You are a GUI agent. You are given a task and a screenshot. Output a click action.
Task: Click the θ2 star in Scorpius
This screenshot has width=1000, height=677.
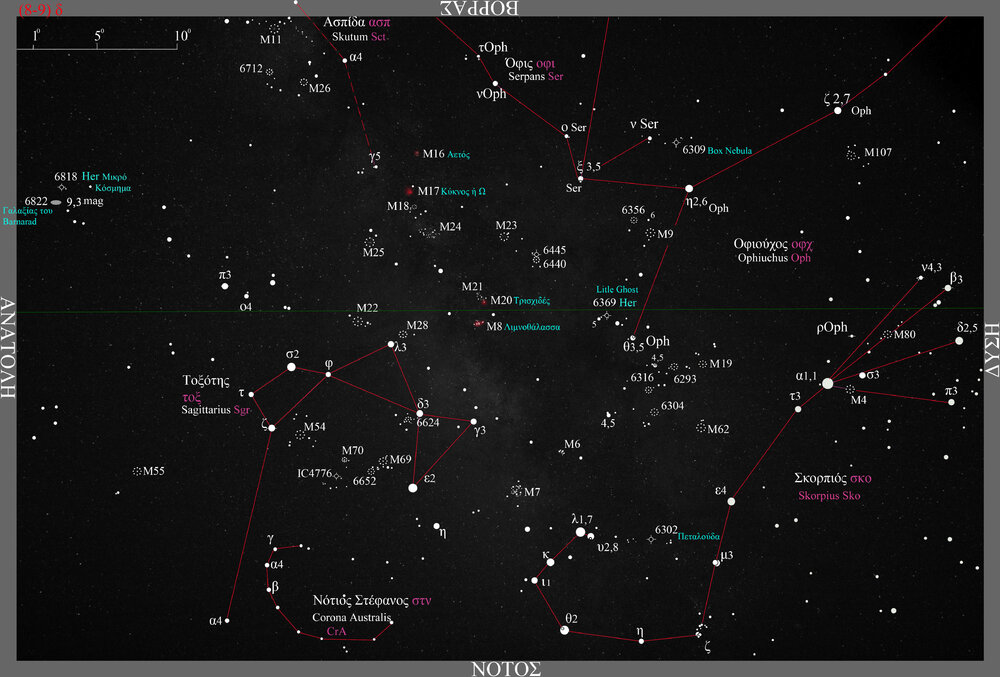(565, 630)
